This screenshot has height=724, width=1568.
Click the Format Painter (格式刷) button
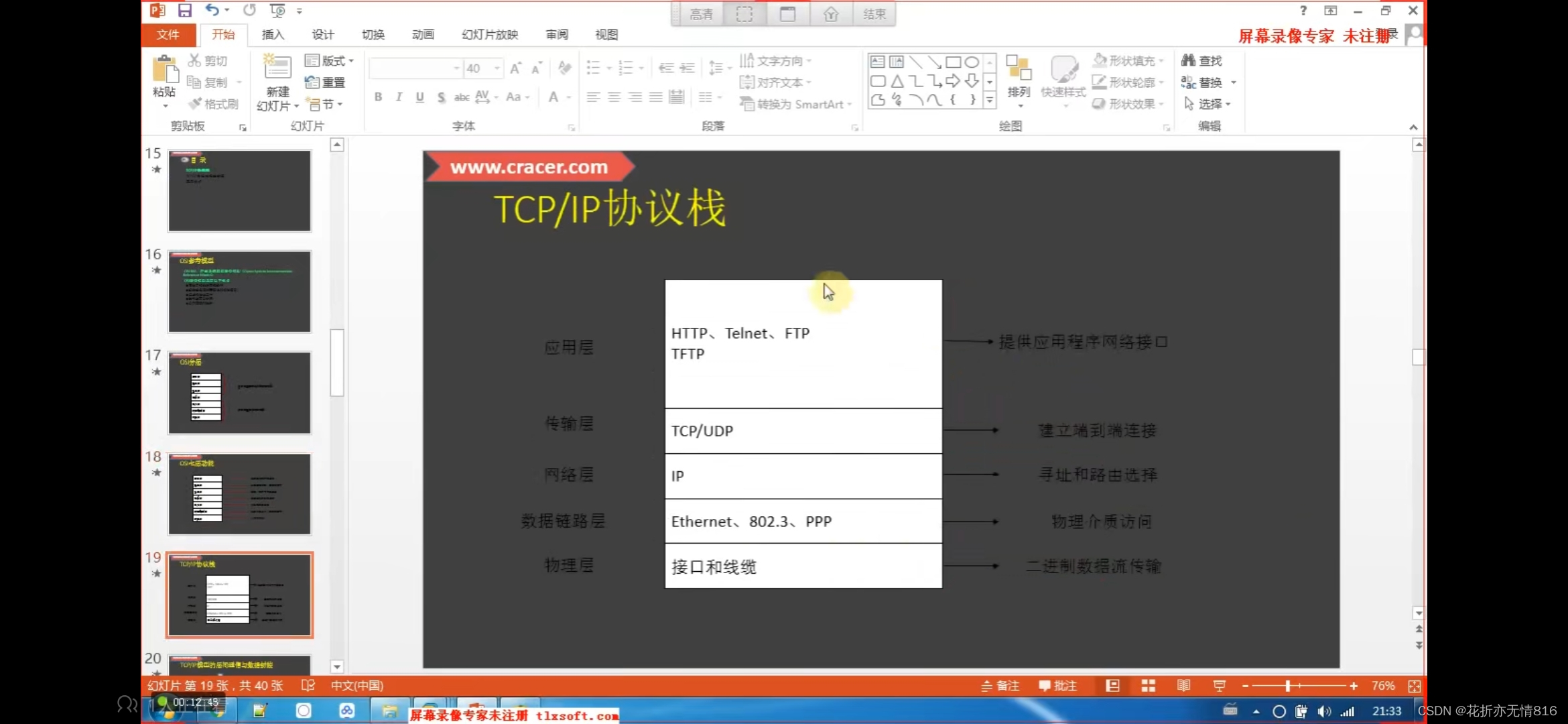(x=213, y=104)
